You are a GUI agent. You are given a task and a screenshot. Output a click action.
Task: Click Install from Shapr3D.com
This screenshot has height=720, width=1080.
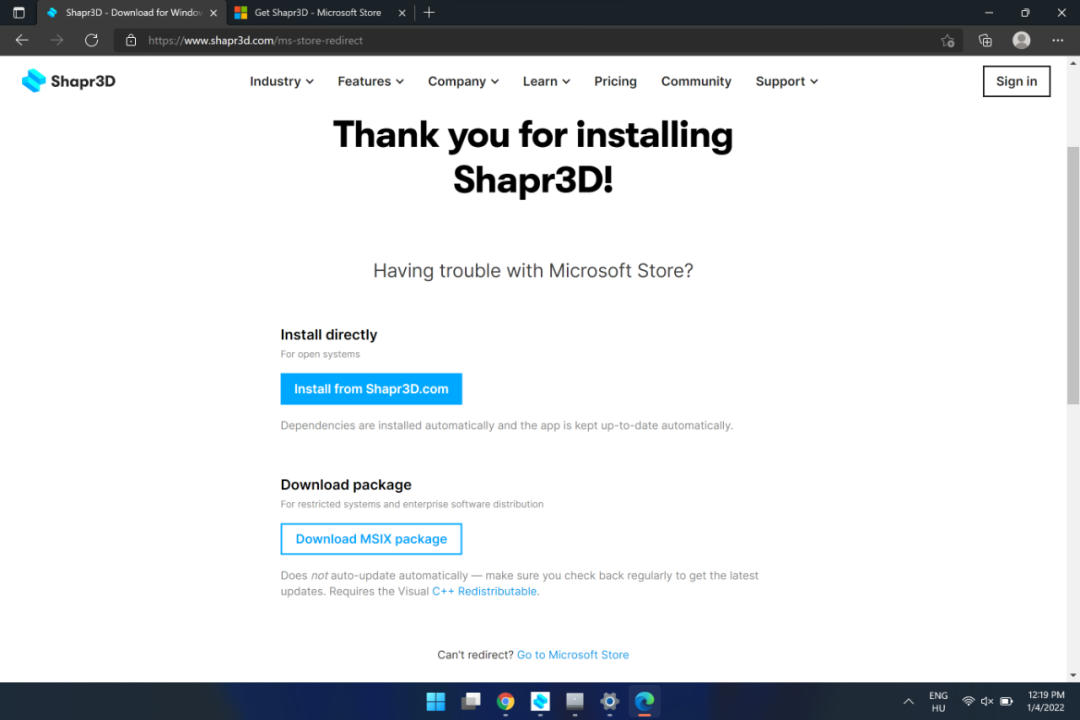pyautogui.click(x=371, y=388)
